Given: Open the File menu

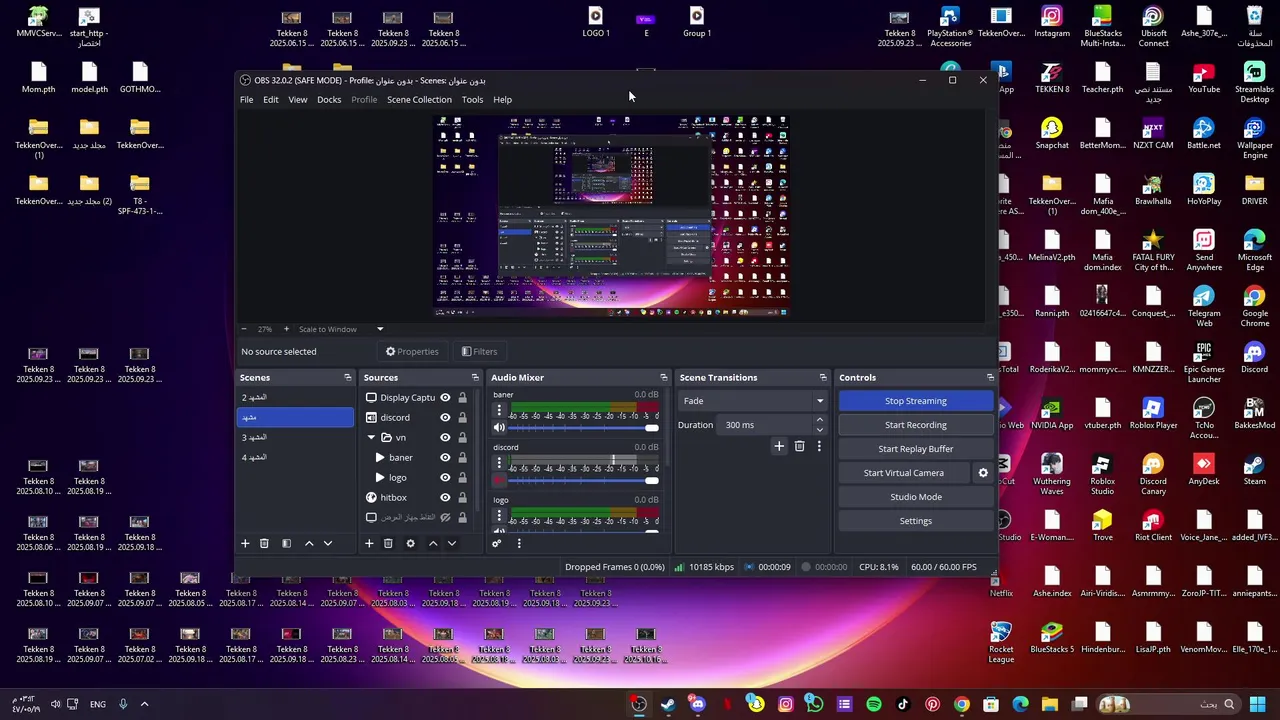Looking at the screenshot, I should click(246, 99).
